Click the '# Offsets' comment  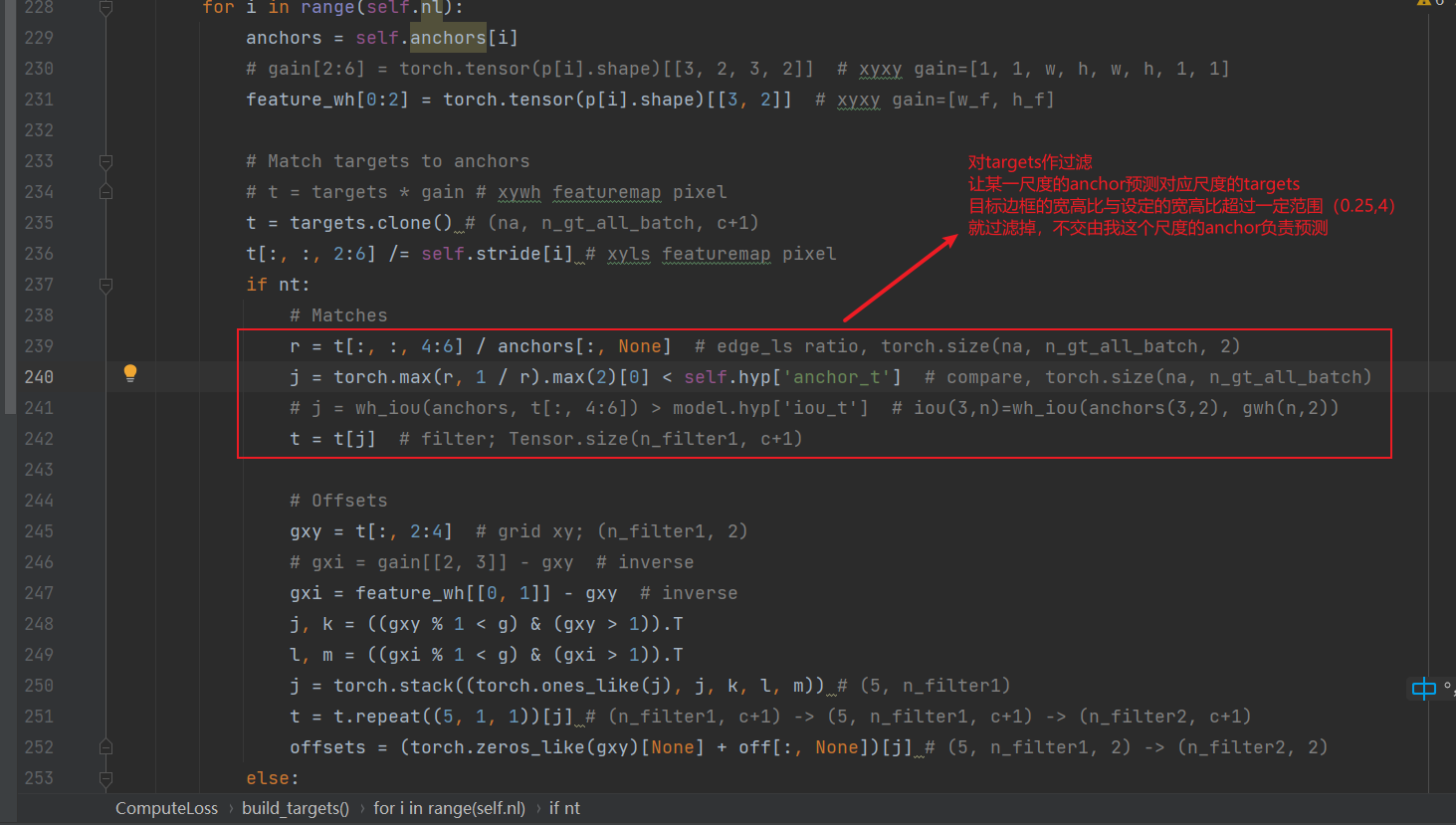338,501
